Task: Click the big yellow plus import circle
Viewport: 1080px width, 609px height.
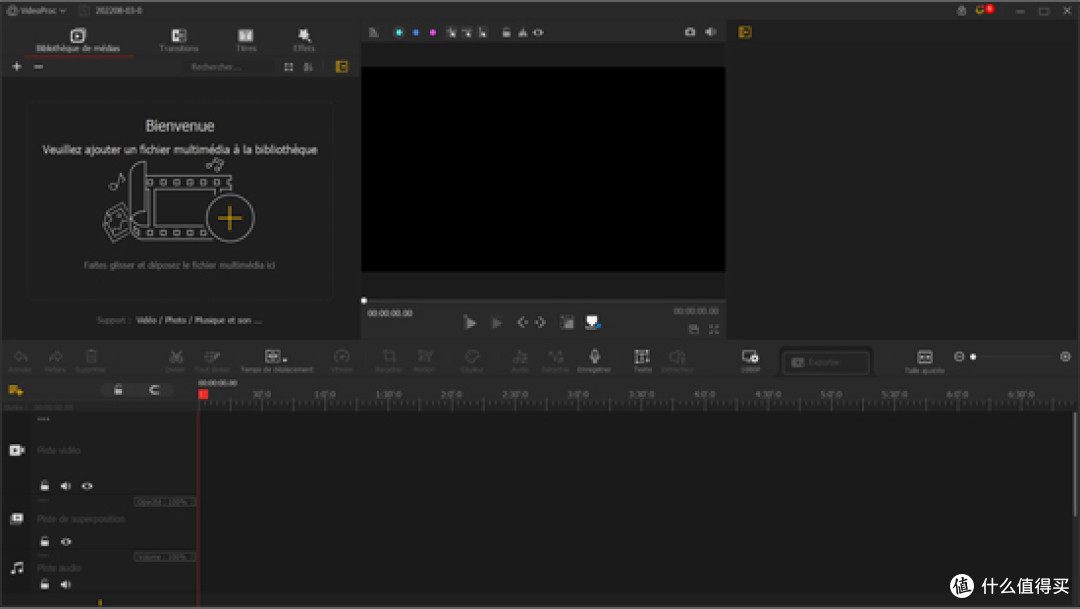Action: [x=230, y=218]
